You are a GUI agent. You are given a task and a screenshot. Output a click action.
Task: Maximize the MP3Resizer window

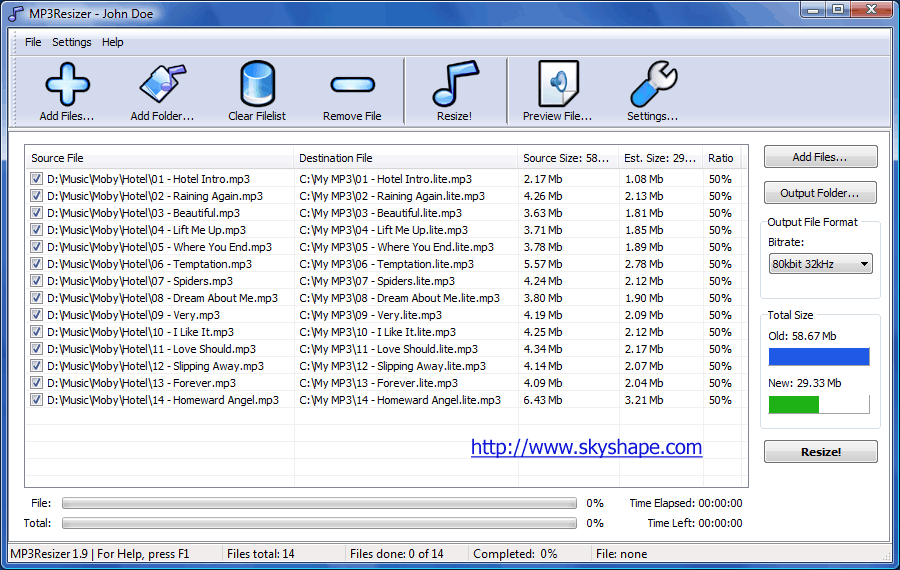pyautogui.click(x=838, y=9)
